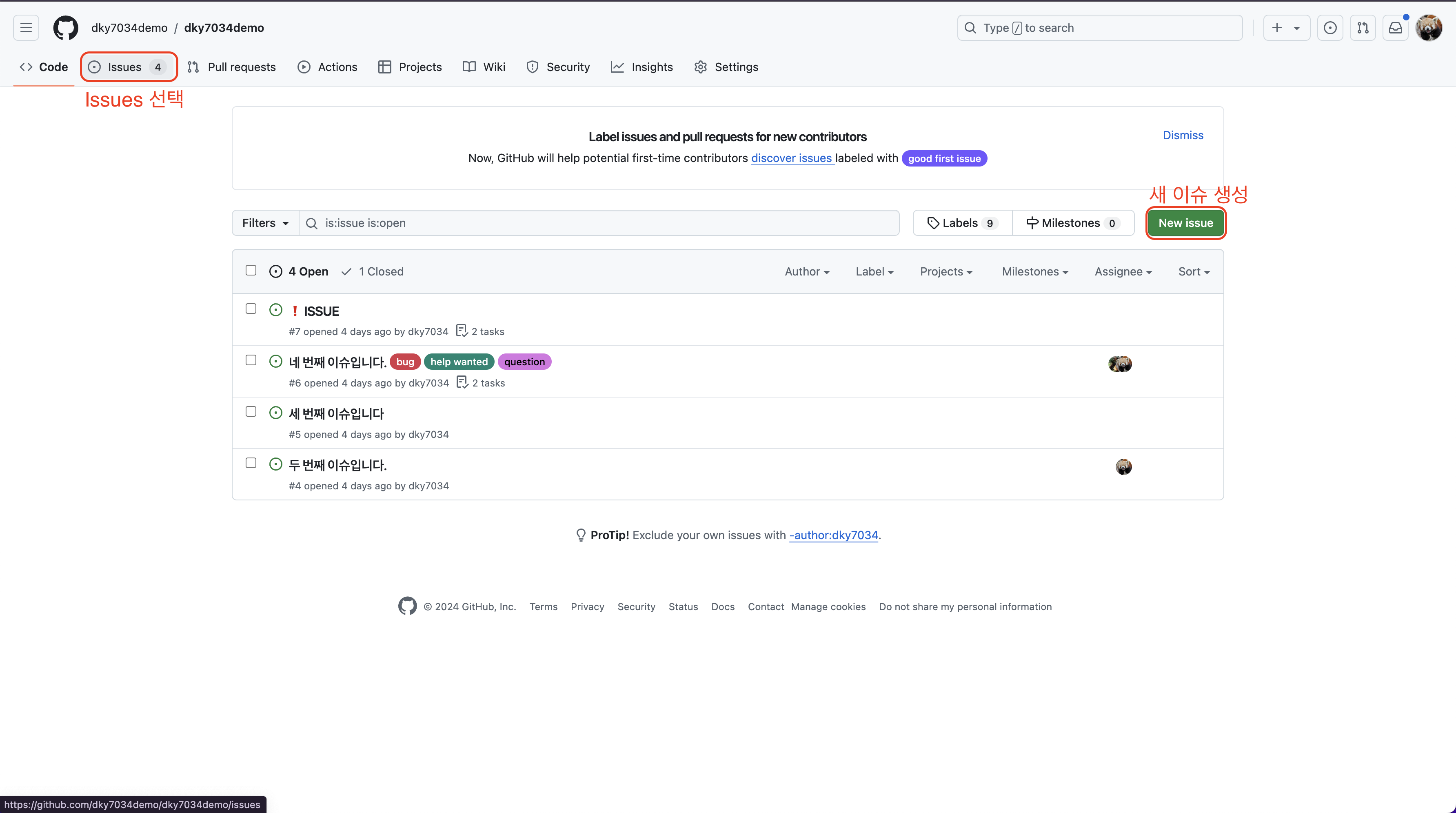Check the select-all issues checkbox
The height and width of the screenshot is (813, 1456).
click(x=251, y=270)
